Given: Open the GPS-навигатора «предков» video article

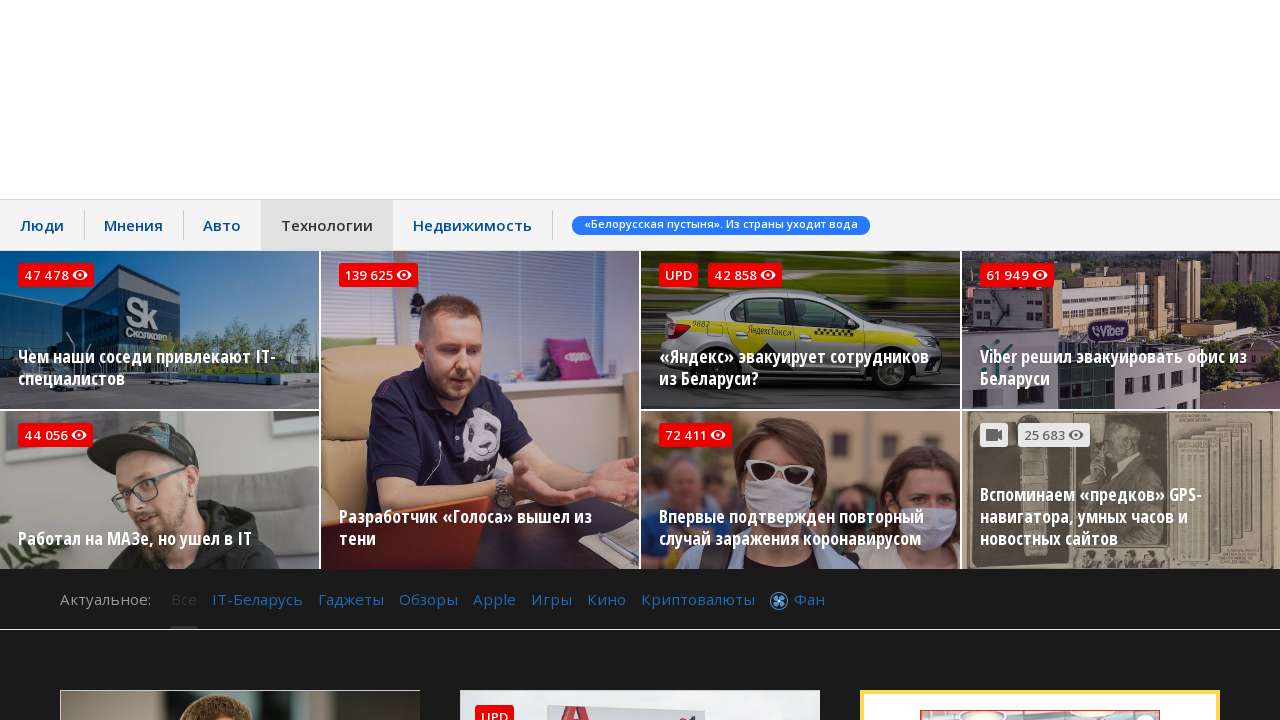Looking at the screenshot, I should (x=1091, y=517).
